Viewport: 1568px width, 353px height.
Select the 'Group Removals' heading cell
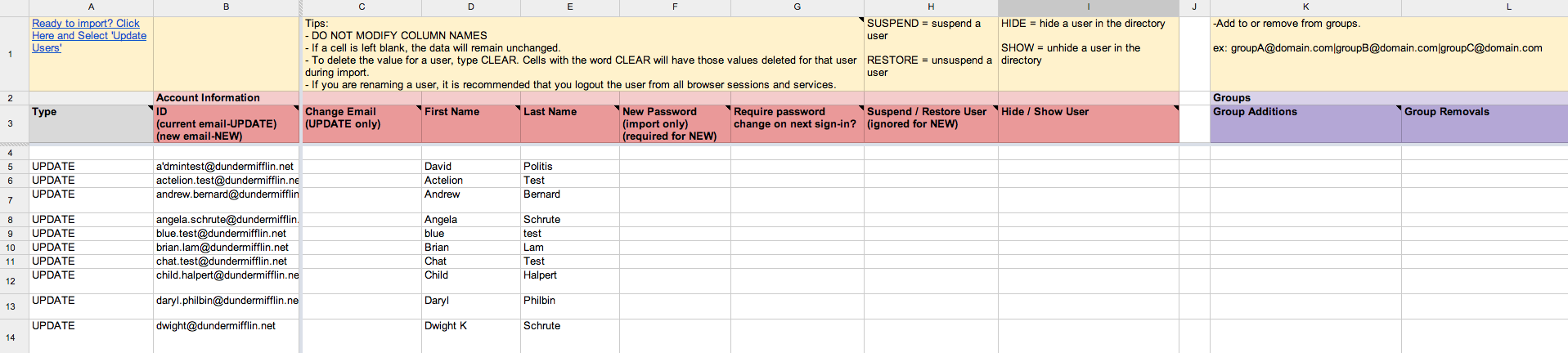click(1485, 124)
